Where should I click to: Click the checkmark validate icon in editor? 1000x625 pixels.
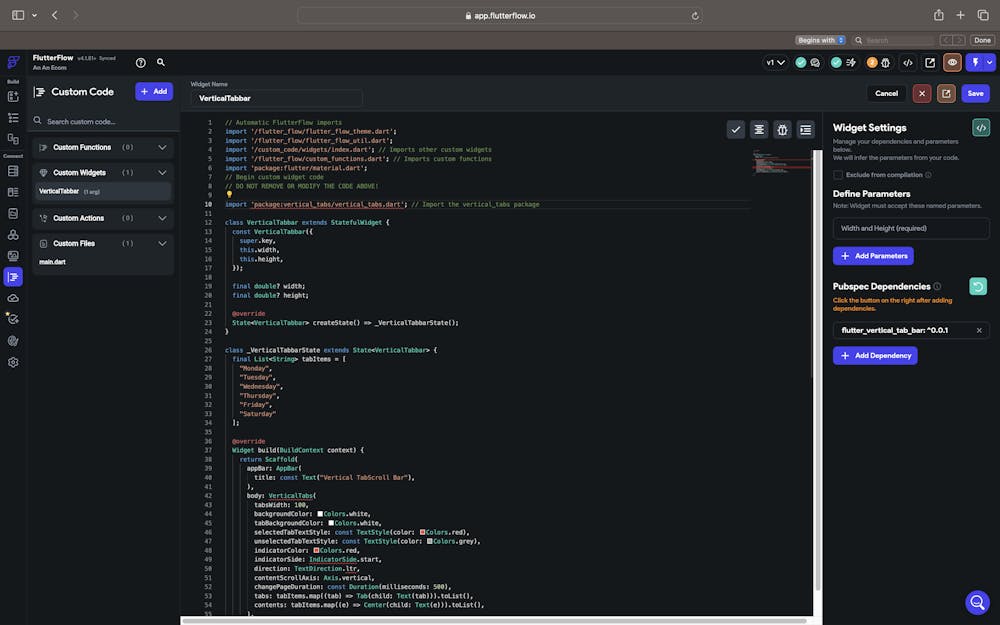736,129
